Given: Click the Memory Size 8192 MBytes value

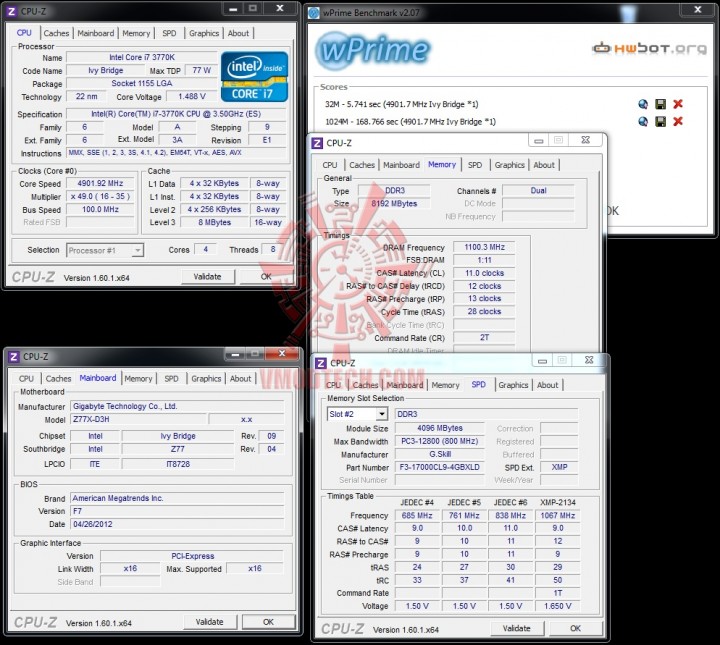Looking at the screenshot, I should pos(394,203).
